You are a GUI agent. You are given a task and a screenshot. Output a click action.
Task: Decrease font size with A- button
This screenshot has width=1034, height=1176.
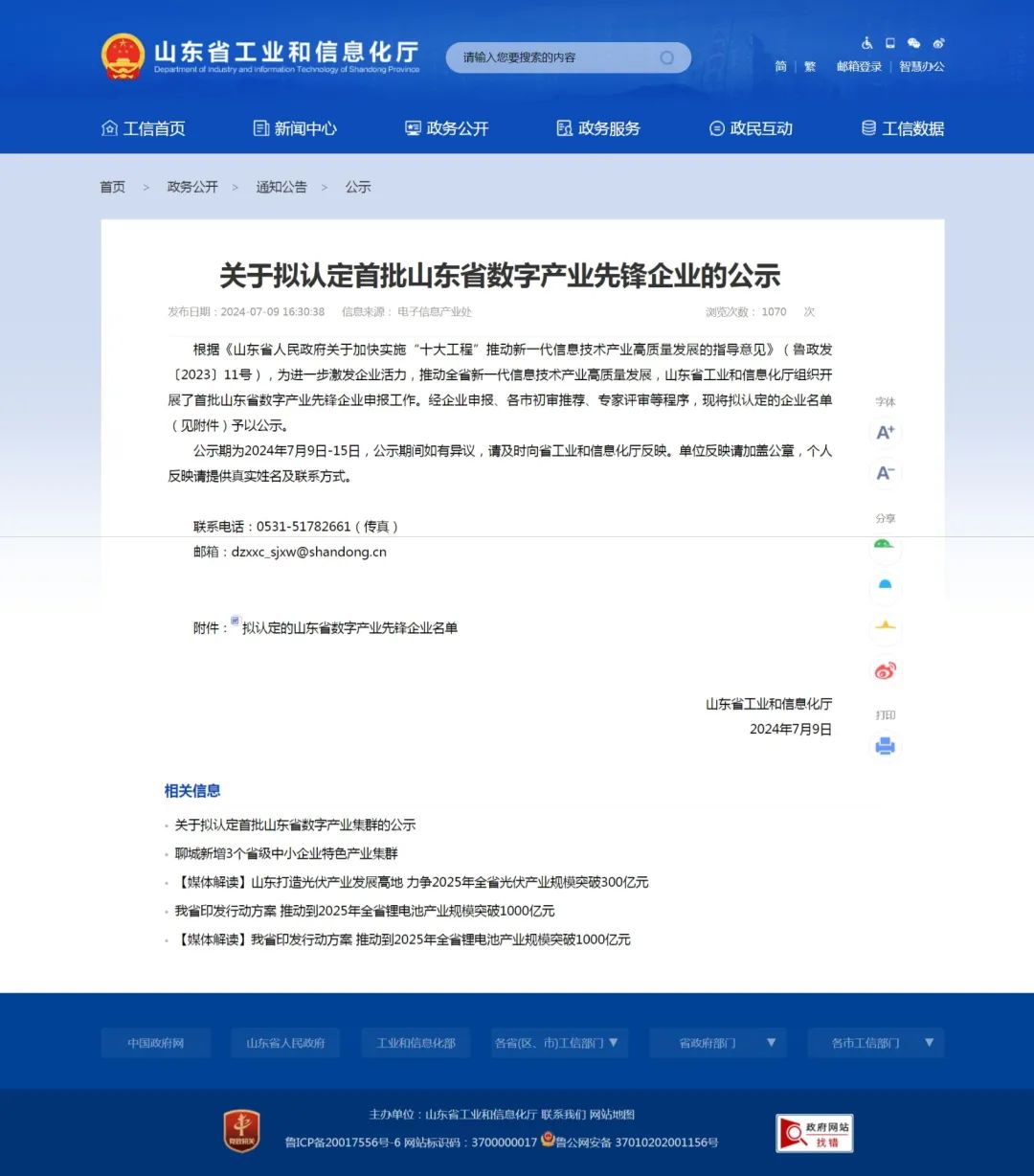[886, 472]
